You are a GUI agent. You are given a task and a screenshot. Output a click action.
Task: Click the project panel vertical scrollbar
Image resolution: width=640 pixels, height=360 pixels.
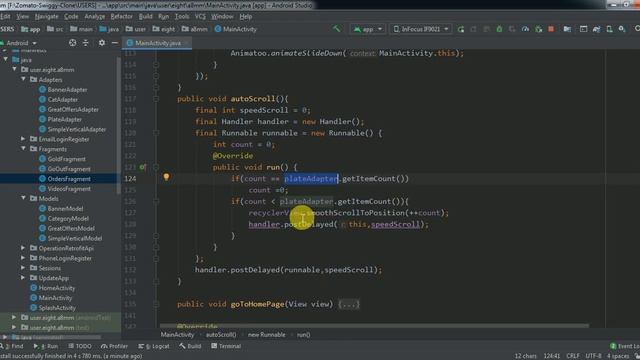point(118,124)
